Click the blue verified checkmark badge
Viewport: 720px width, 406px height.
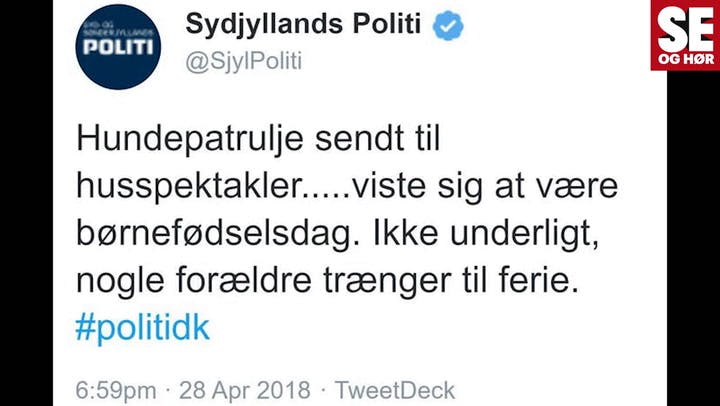448,27
